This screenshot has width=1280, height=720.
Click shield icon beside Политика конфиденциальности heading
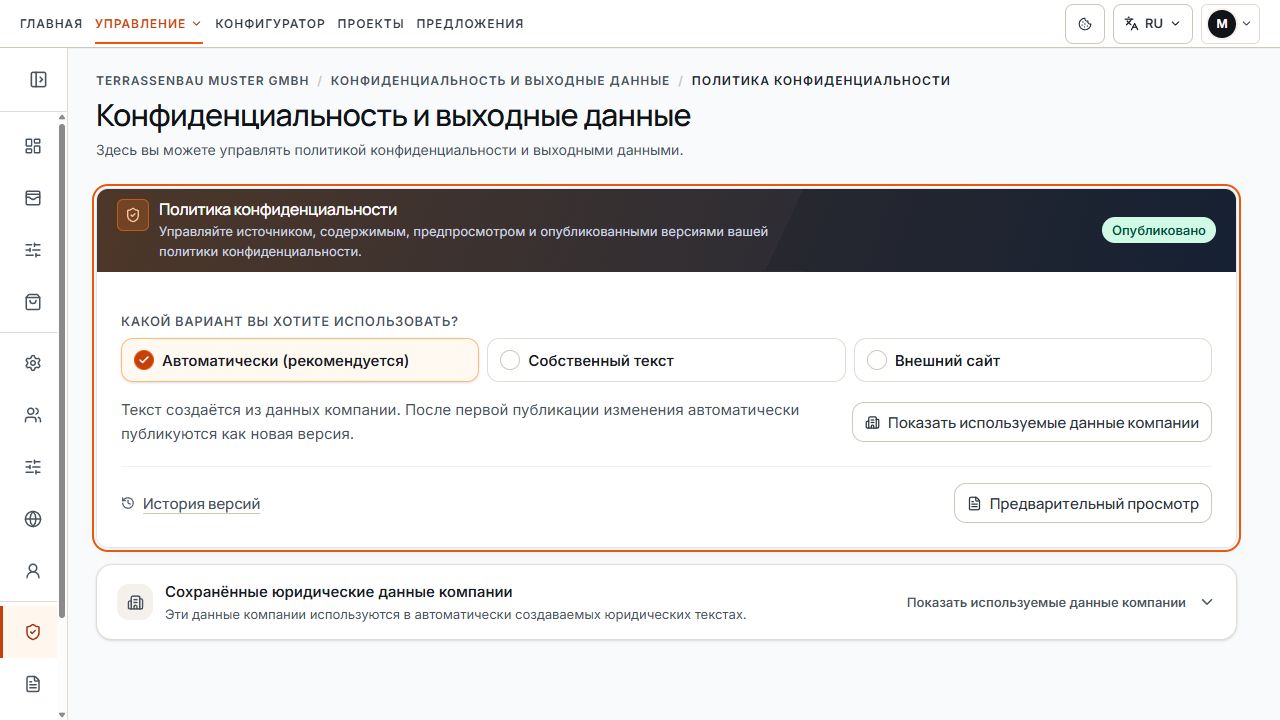[x=133, y=215]
